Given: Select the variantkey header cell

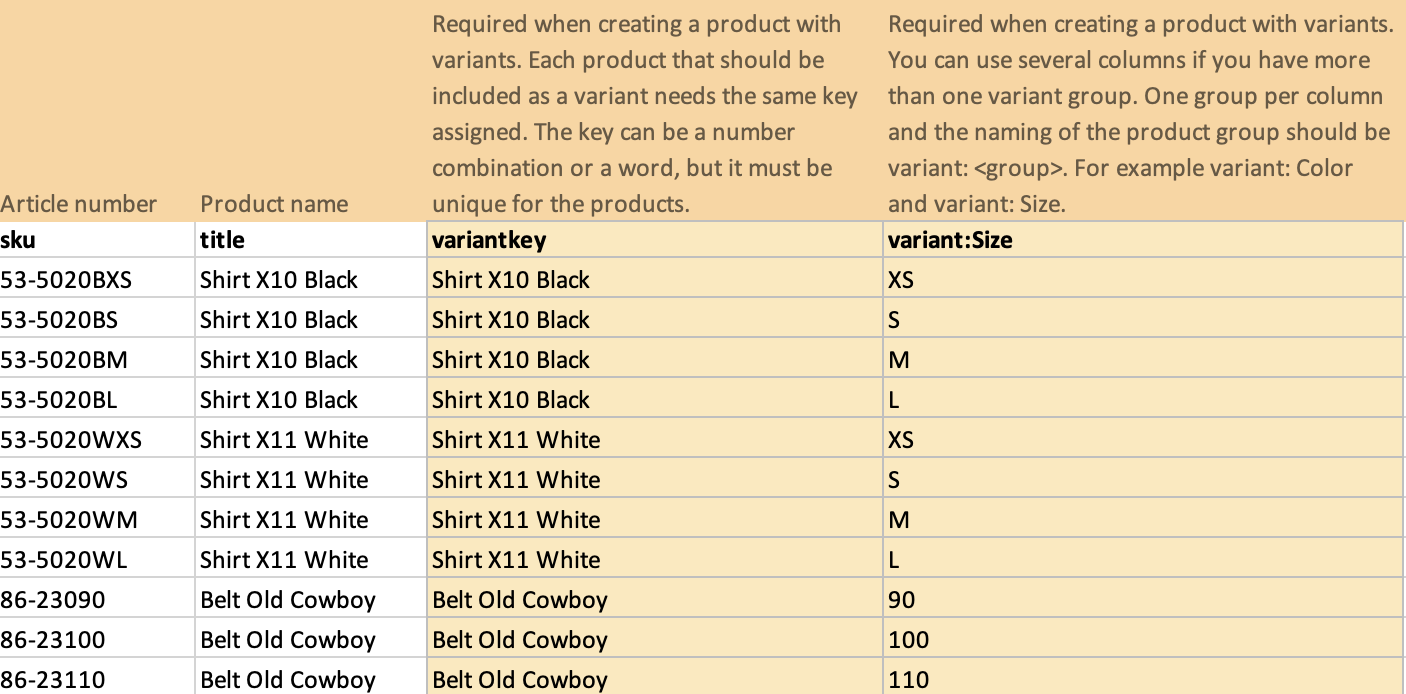Looking at the screenshot, I should tap(655, 240).
